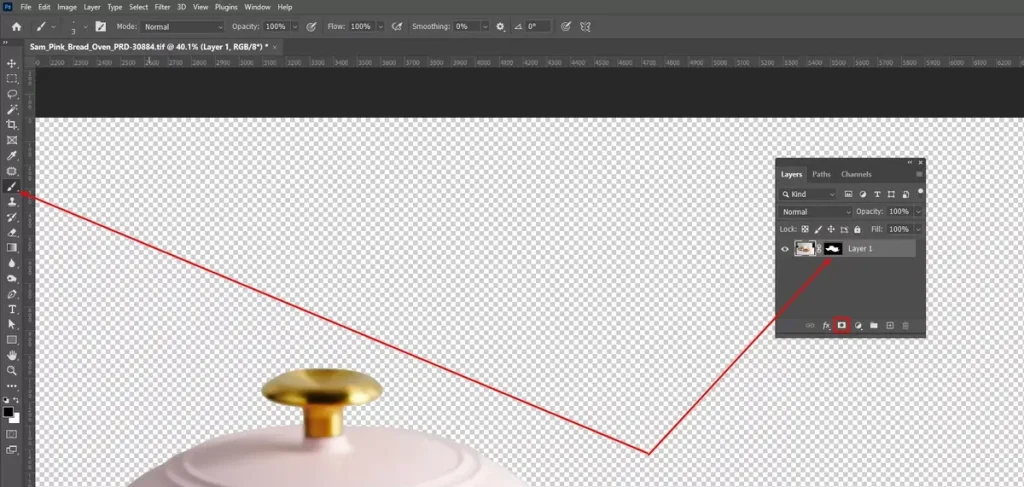This screenshot has width=1024, height=487.
Task: Switch to the Paths tab
Action: click(x=821, y=174)
